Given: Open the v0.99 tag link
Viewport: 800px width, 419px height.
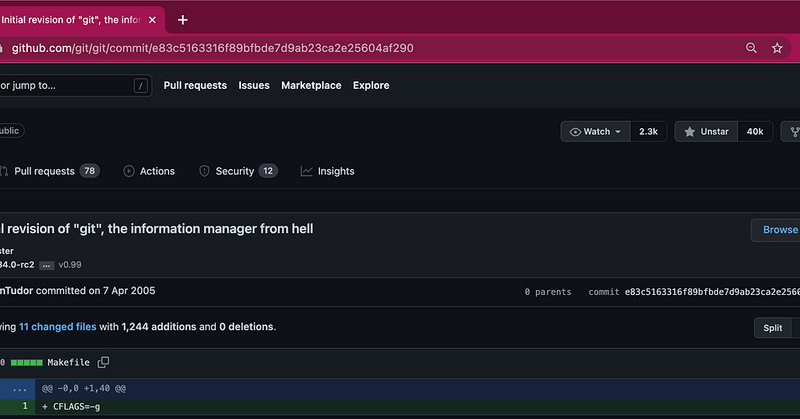Looking at the screenshot, I should [70, 265].
